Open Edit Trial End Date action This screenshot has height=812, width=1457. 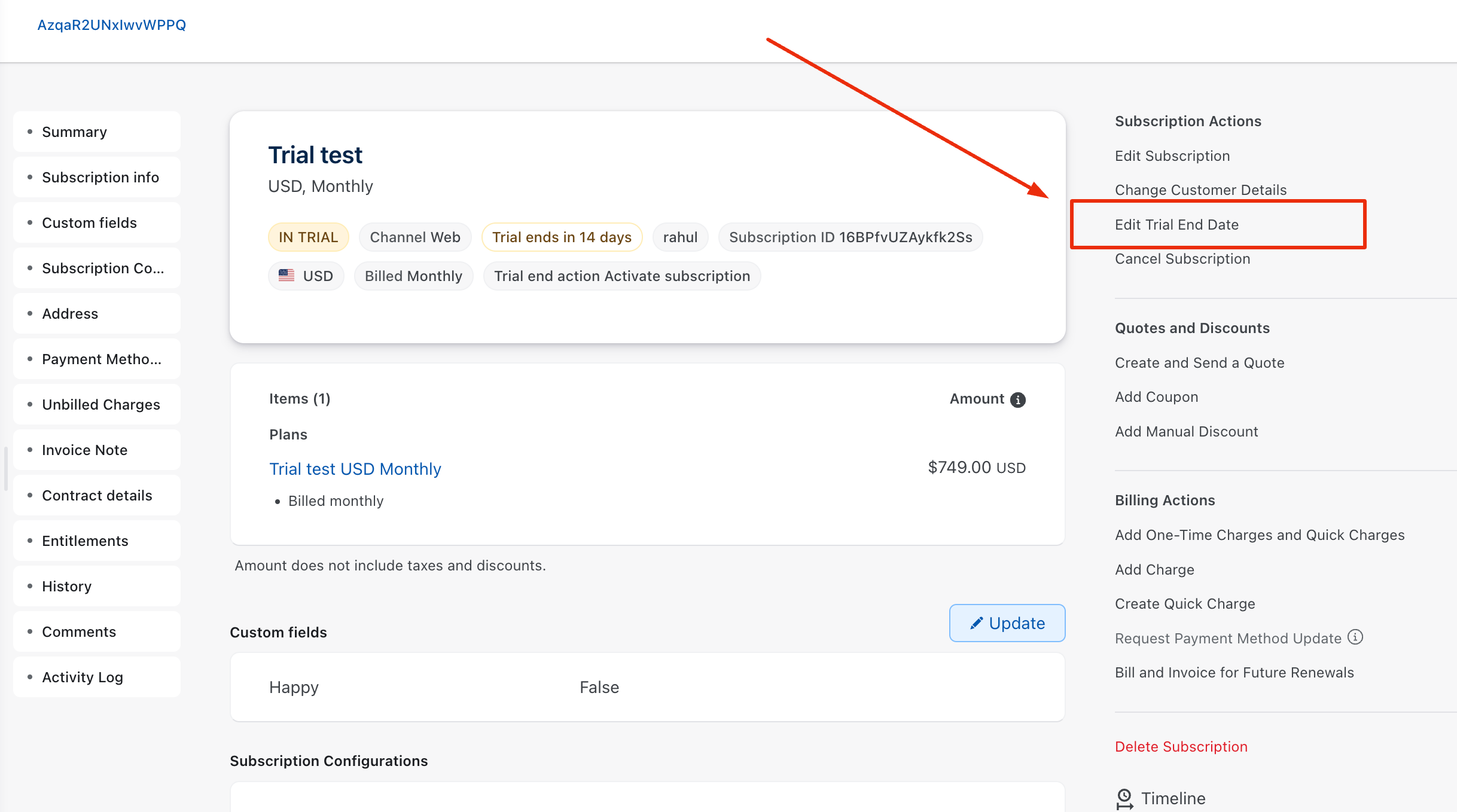[x=1176, y=224]
